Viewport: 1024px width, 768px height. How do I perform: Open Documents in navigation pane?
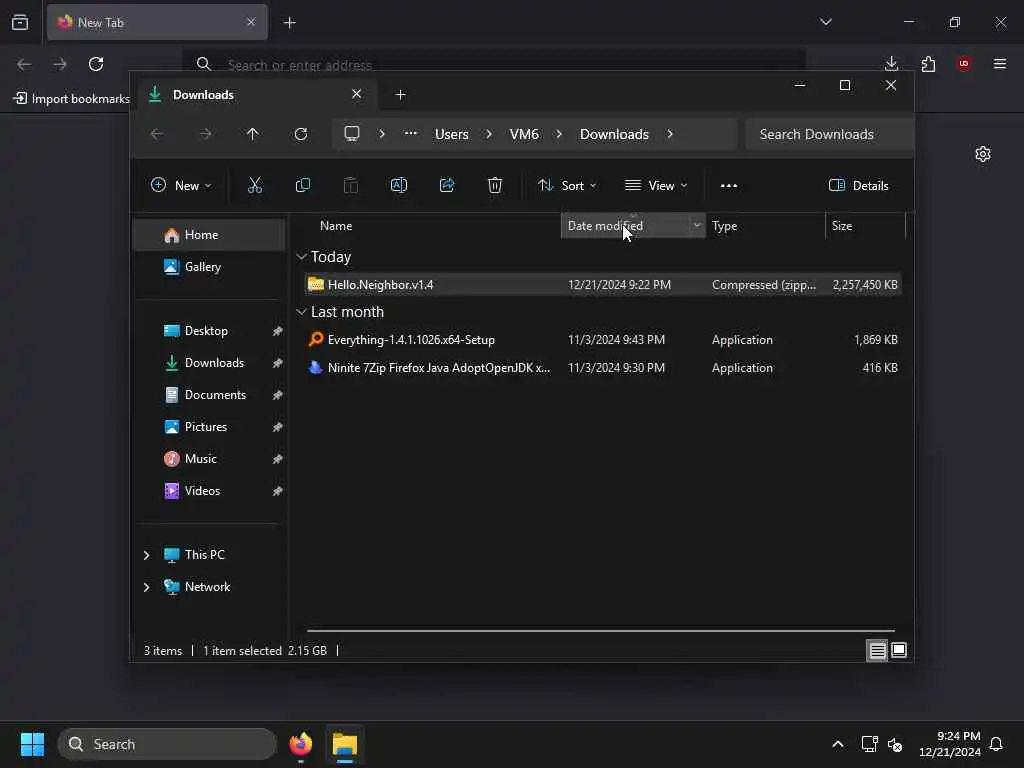coord(209,394)
